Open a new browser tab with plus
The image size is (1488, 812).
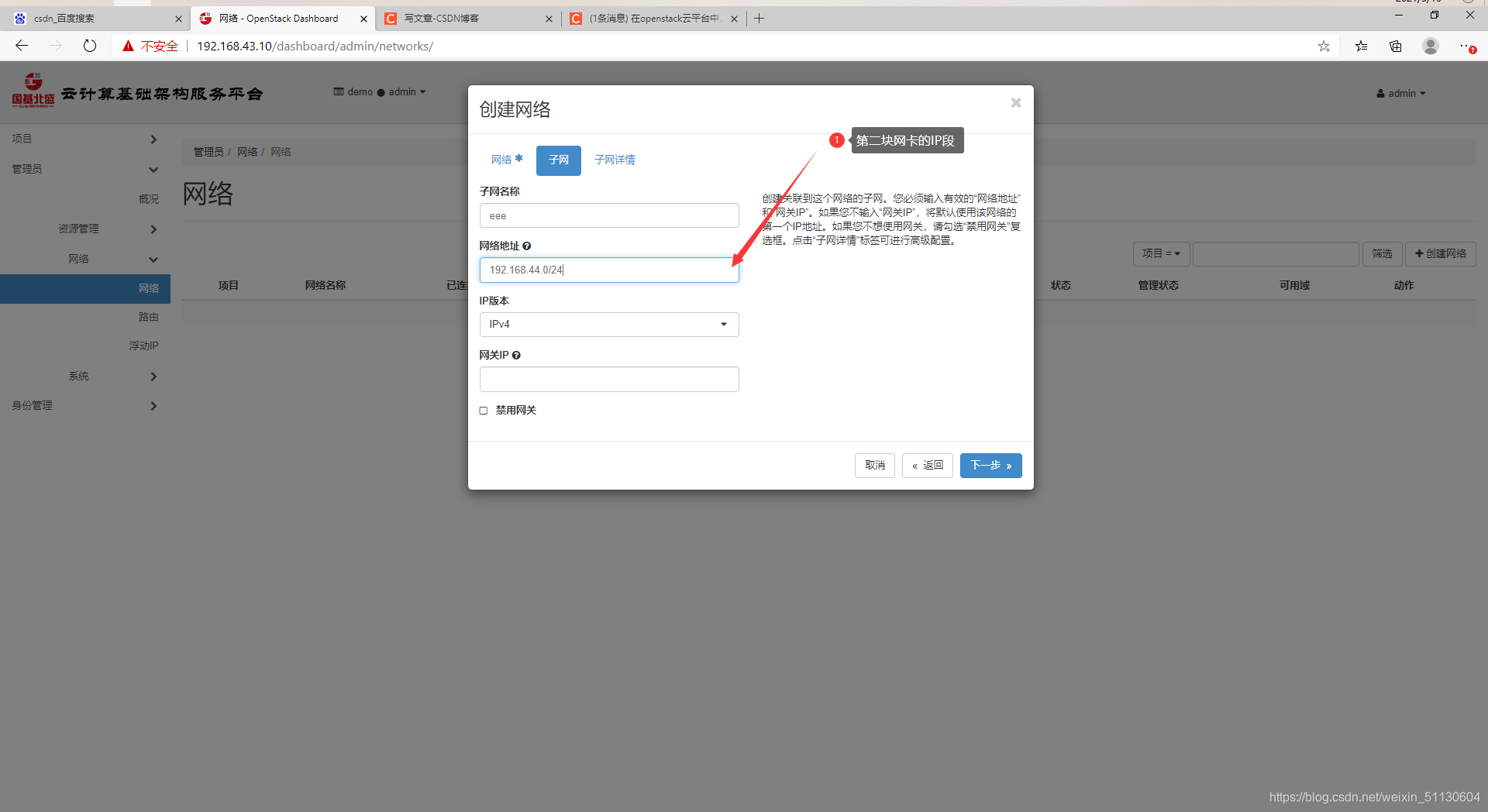(x=759, y=19)
